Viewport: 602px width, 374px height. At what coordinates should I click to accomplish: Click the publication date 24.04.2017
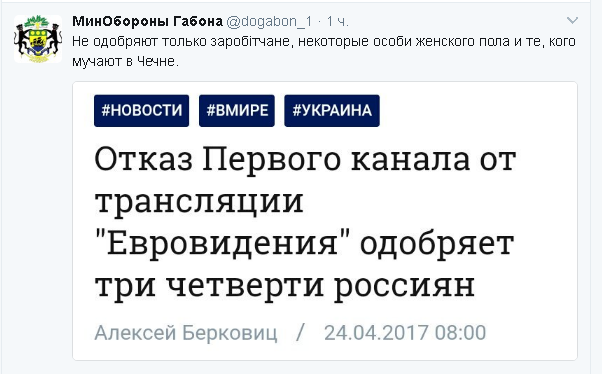376,333
